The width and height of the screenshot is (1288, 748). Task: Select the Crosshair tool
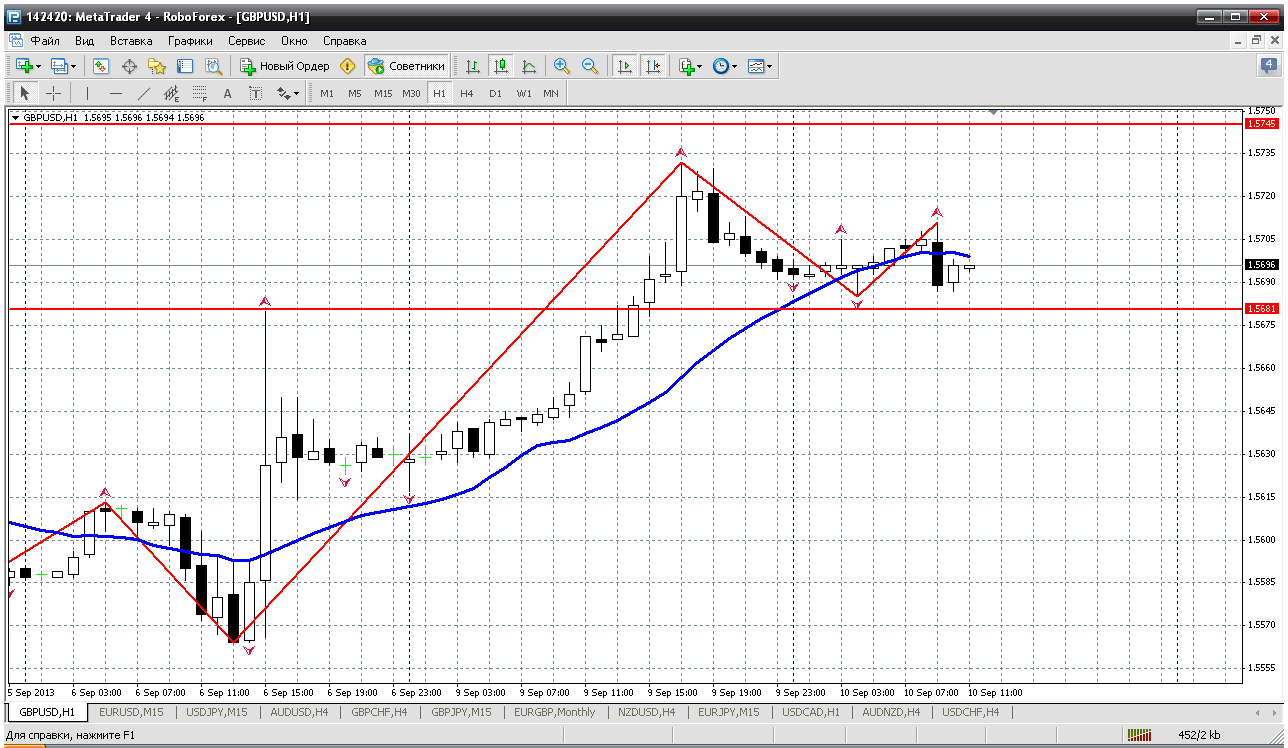[53, 93]
